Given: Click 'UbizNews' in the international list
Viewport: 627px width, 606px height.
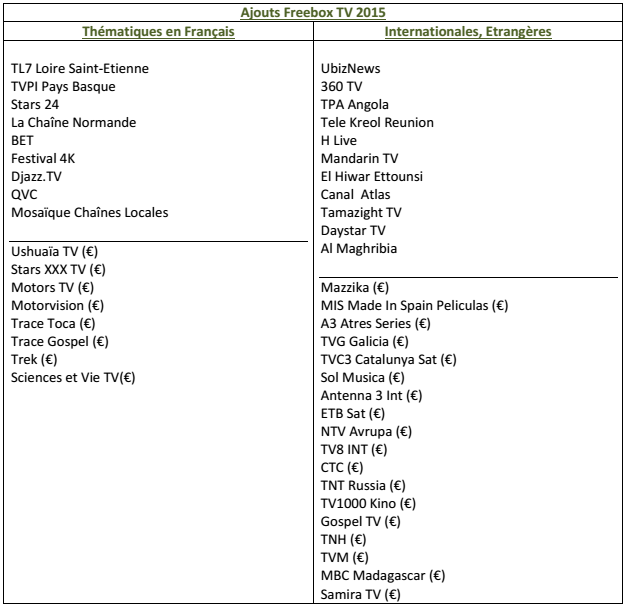Looking at the screenshot, I should (350, 68).
